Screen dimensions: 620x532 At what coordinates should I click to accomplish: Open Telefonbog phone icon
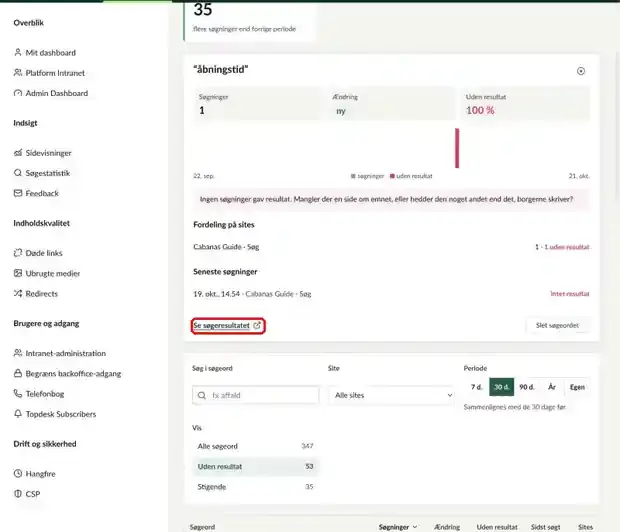[x=18, y=394]
